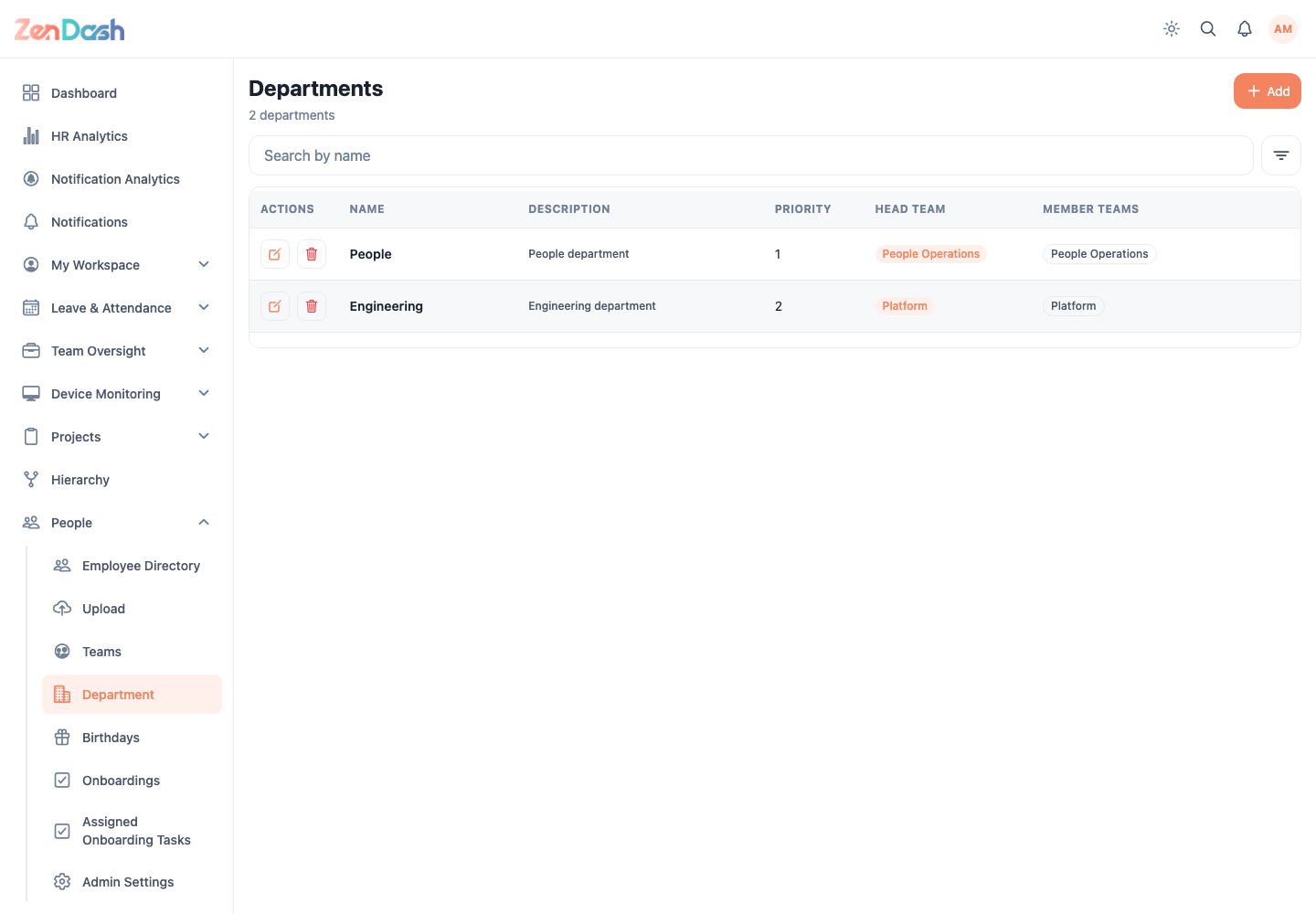This screenshot has width=1316, height=914.
Task: Click the Admin Settings gear icon
Action: tap(62, 882)
